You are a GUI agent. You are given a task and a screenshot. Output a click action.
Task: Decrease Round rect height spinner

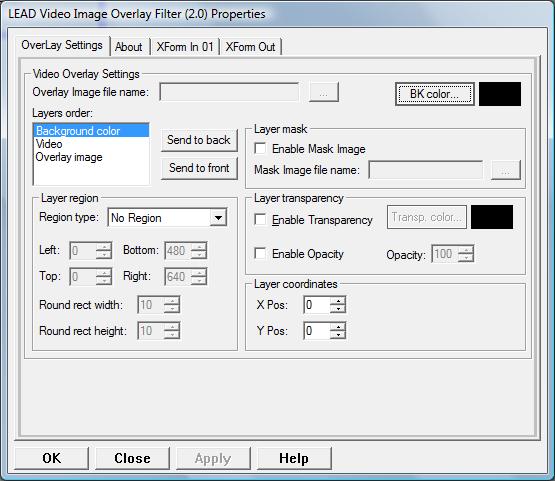172,335
